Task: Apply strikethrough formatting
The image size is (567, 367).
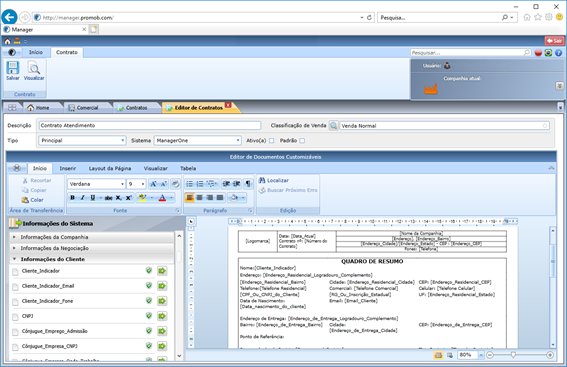Action: click(x=108, y=198)
